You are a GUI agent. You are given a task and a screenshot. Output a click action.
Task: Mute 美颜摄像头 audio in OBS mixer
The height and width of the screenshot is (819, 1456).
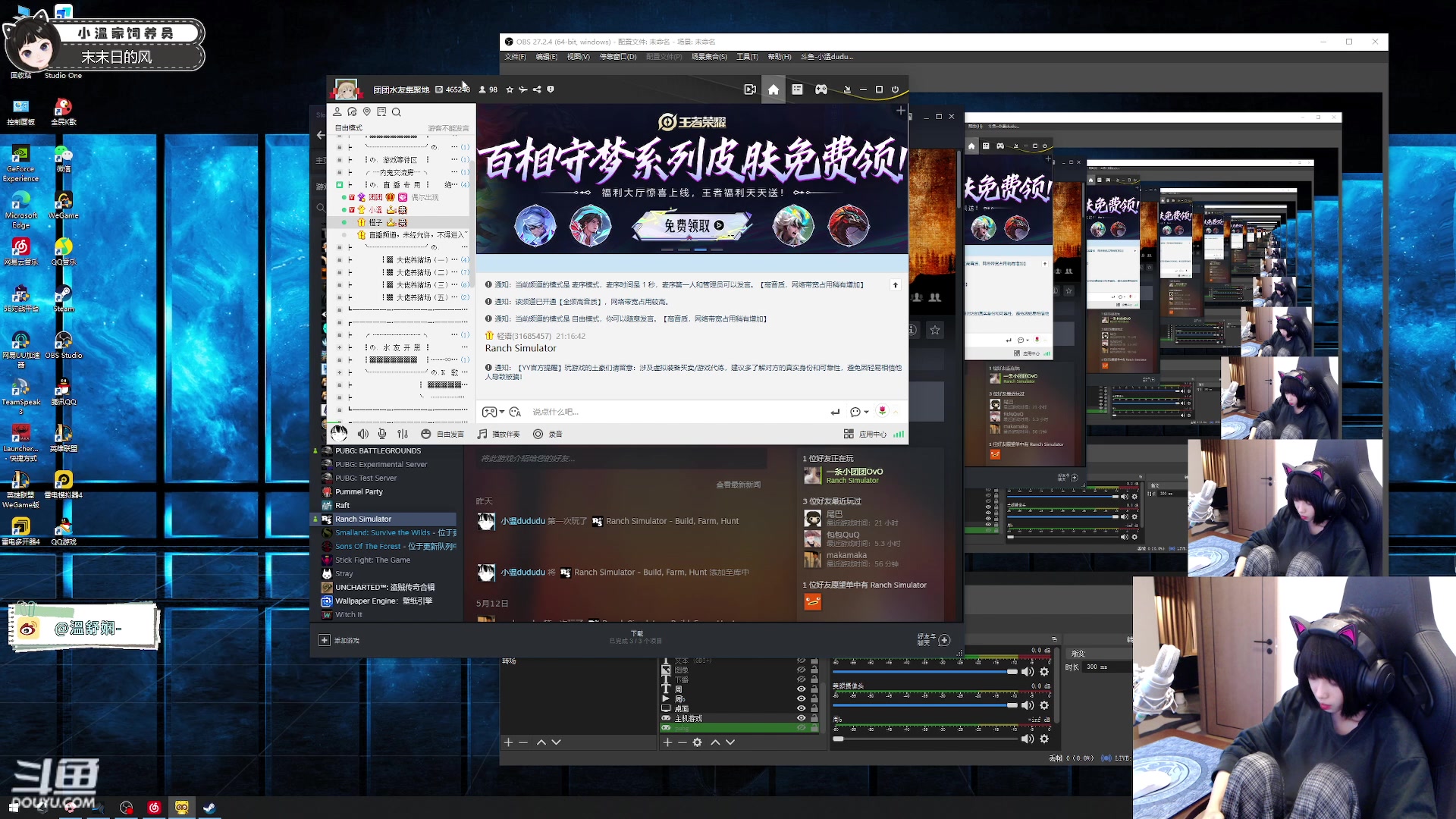click(x=1028, y=705)
